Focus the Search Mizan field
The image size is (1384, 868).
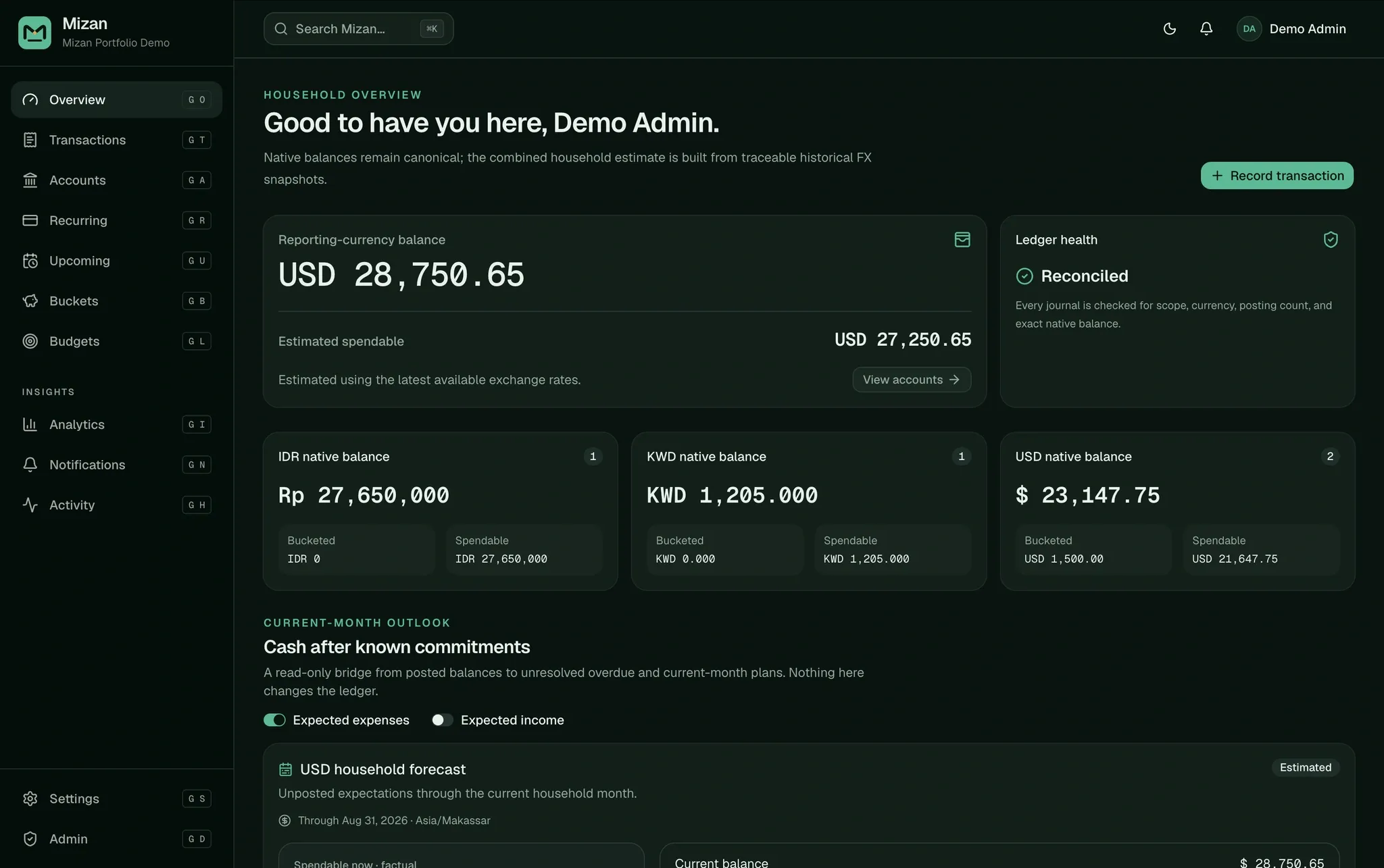coord(358,29)
